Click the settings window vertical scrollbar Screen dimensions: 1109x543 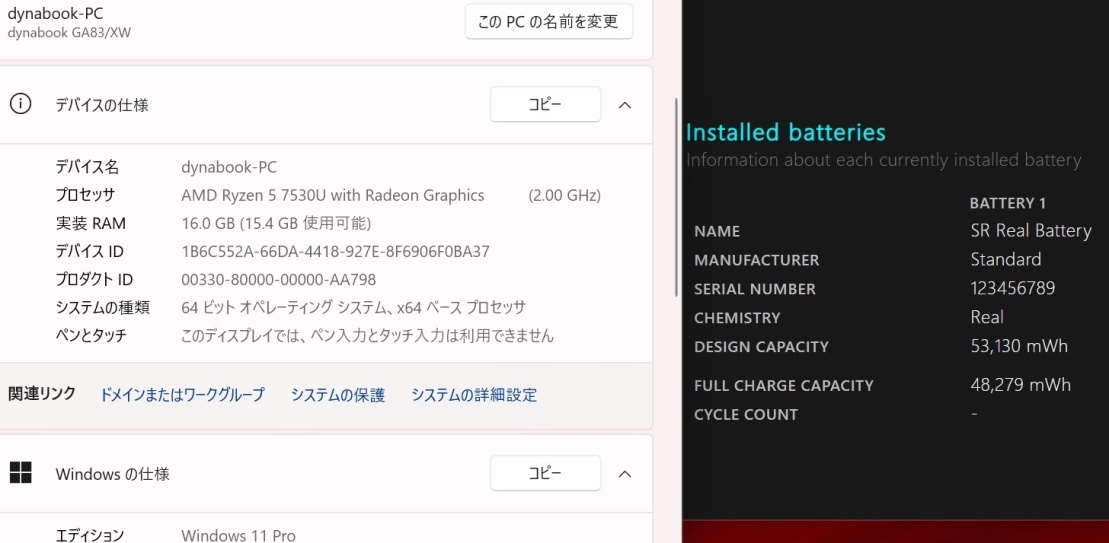677,197
